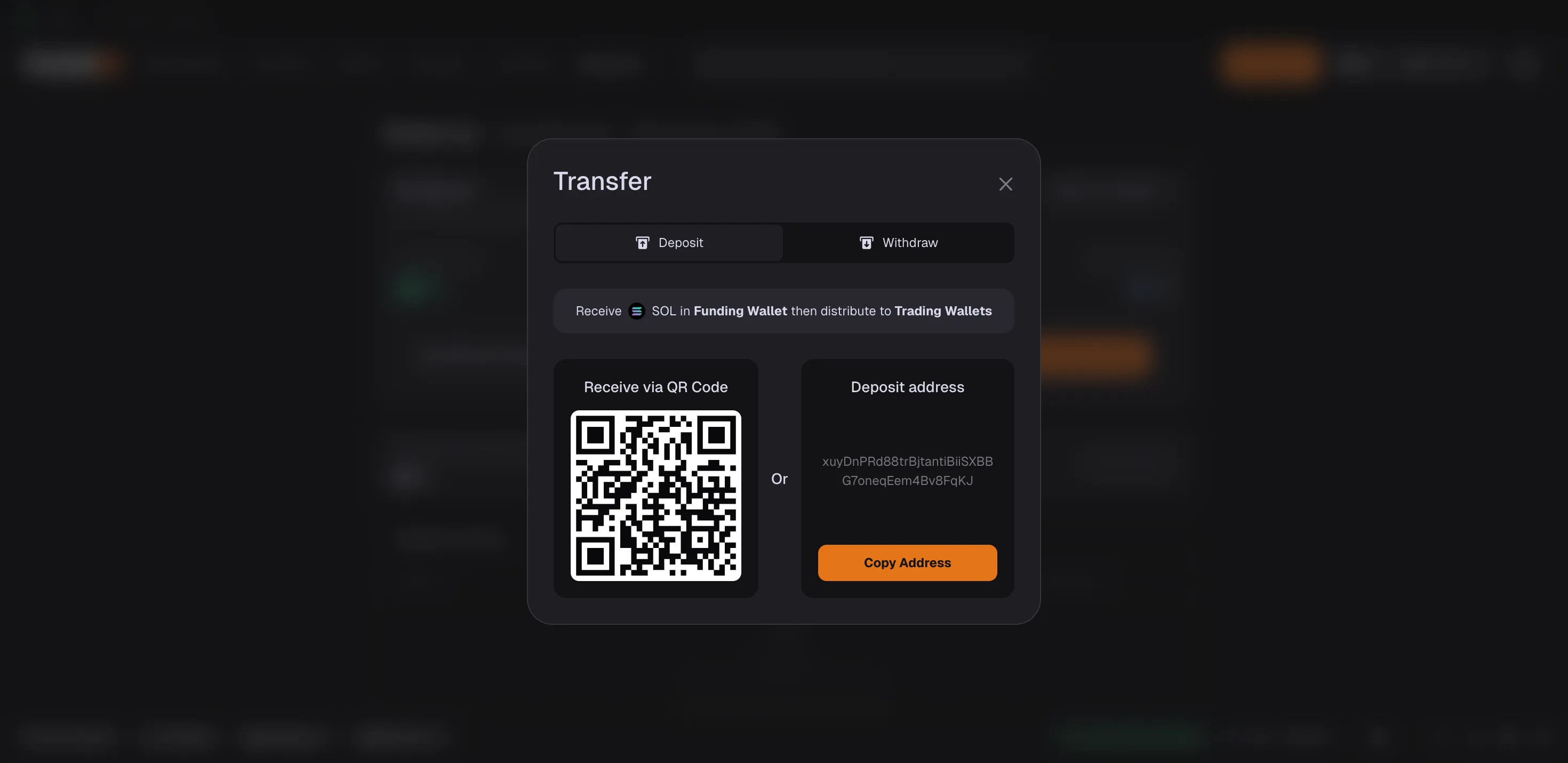
Task: Copy the deposit address with the orange button
Action: click(907, 563)
